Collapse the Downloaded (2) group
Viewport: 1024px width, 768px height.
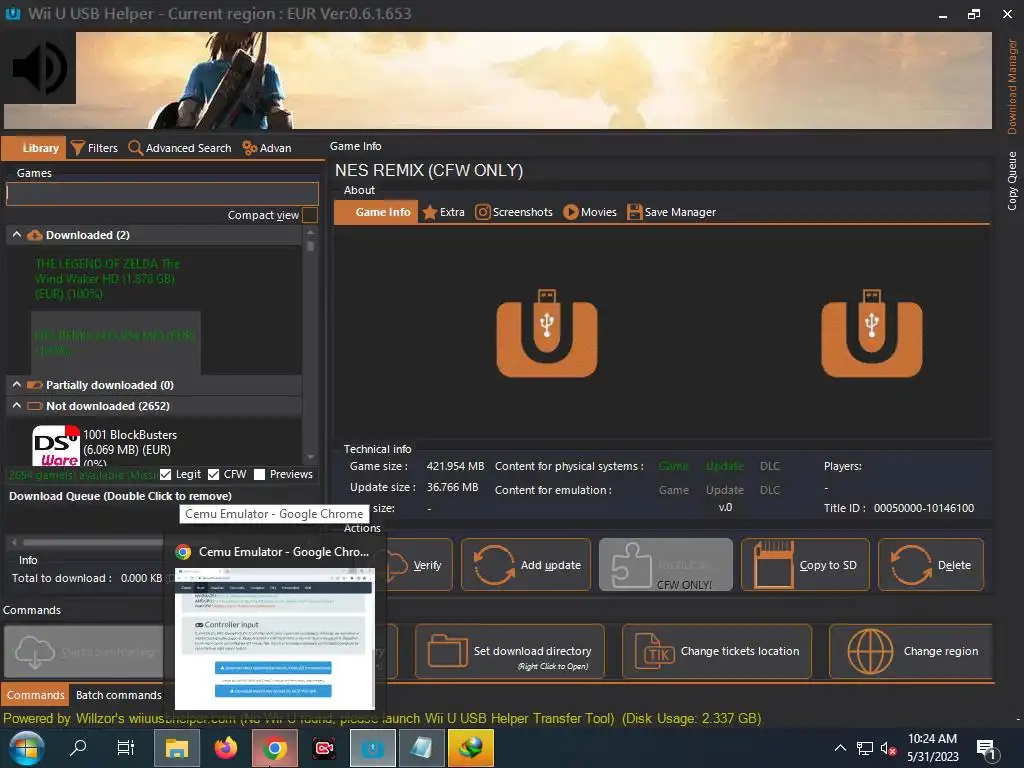point(17,234)
